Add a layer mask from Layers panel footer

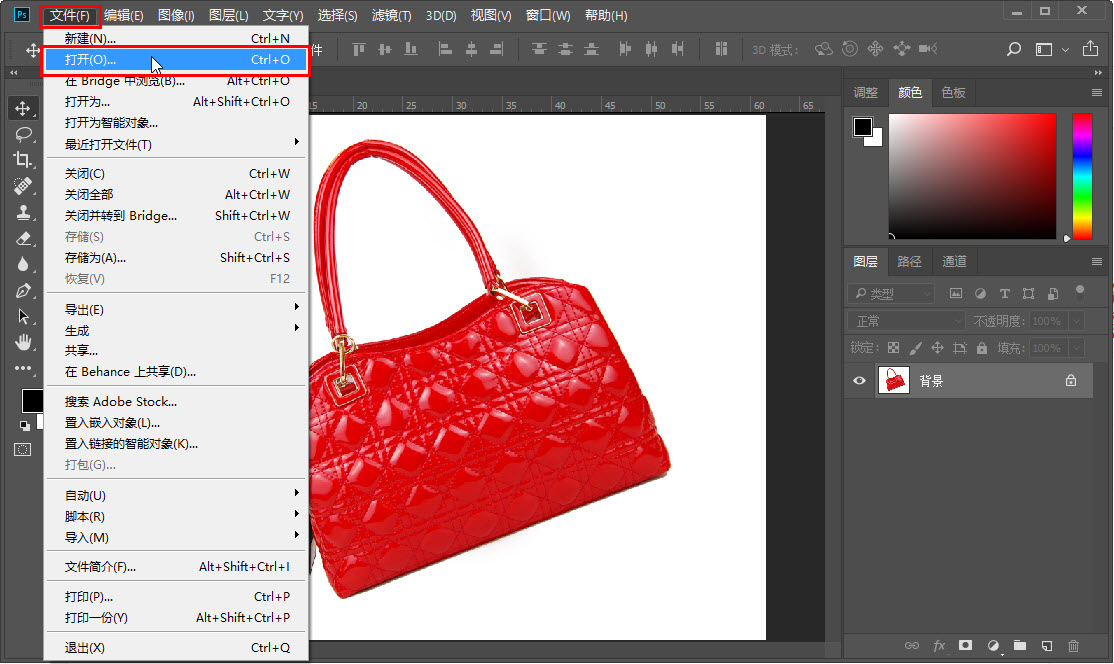click(x=966, y=646)
